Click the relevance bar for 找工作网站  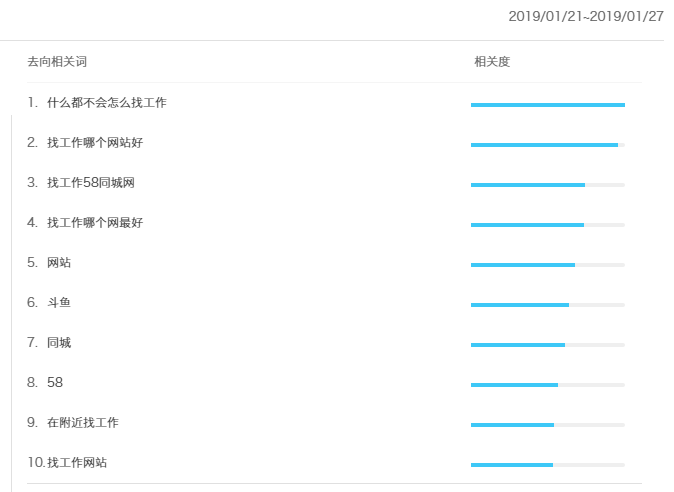pyautogui.click(x=548, y=464)
